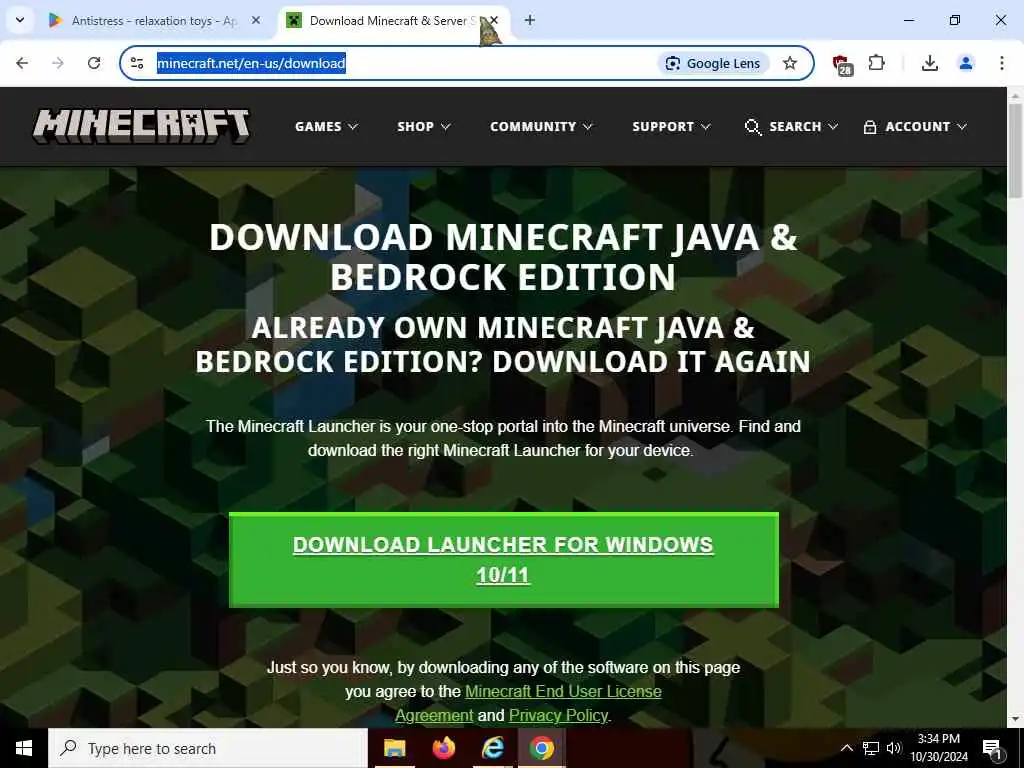Close the Antistress relaxation toys tab
This screenshot has height=768, width=1024.
256,20
